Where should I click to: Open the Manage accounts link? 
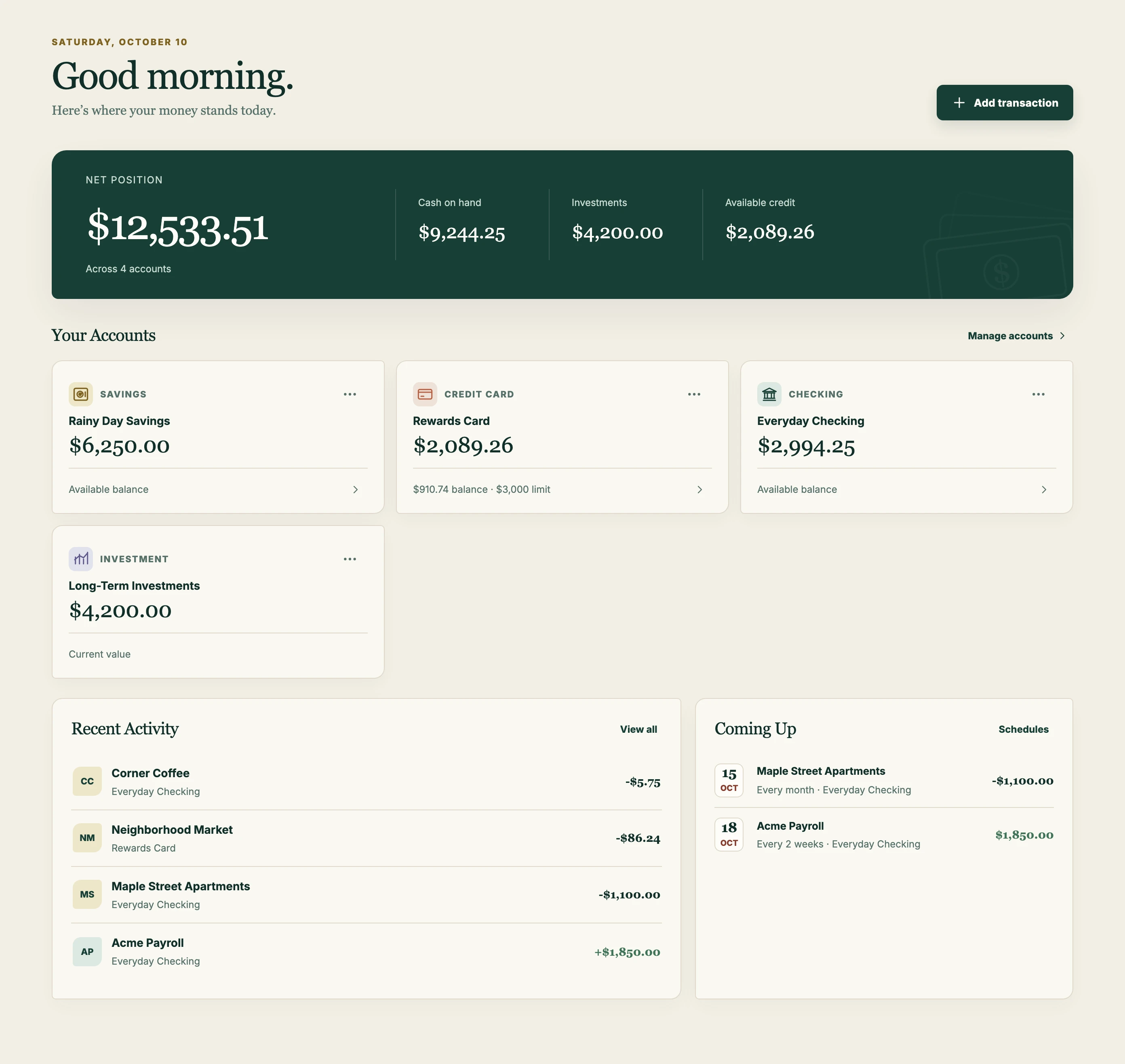pyautogui.click(x=1017, y=336)
